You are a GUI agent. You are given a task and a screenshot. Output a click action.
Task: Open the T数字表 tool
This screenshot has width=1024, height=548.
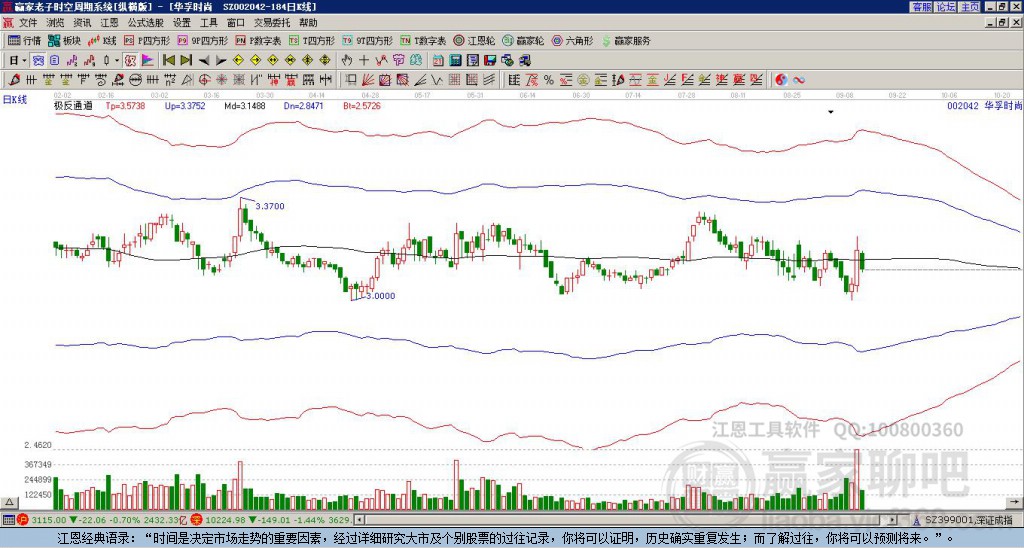(x=423, y=40)
